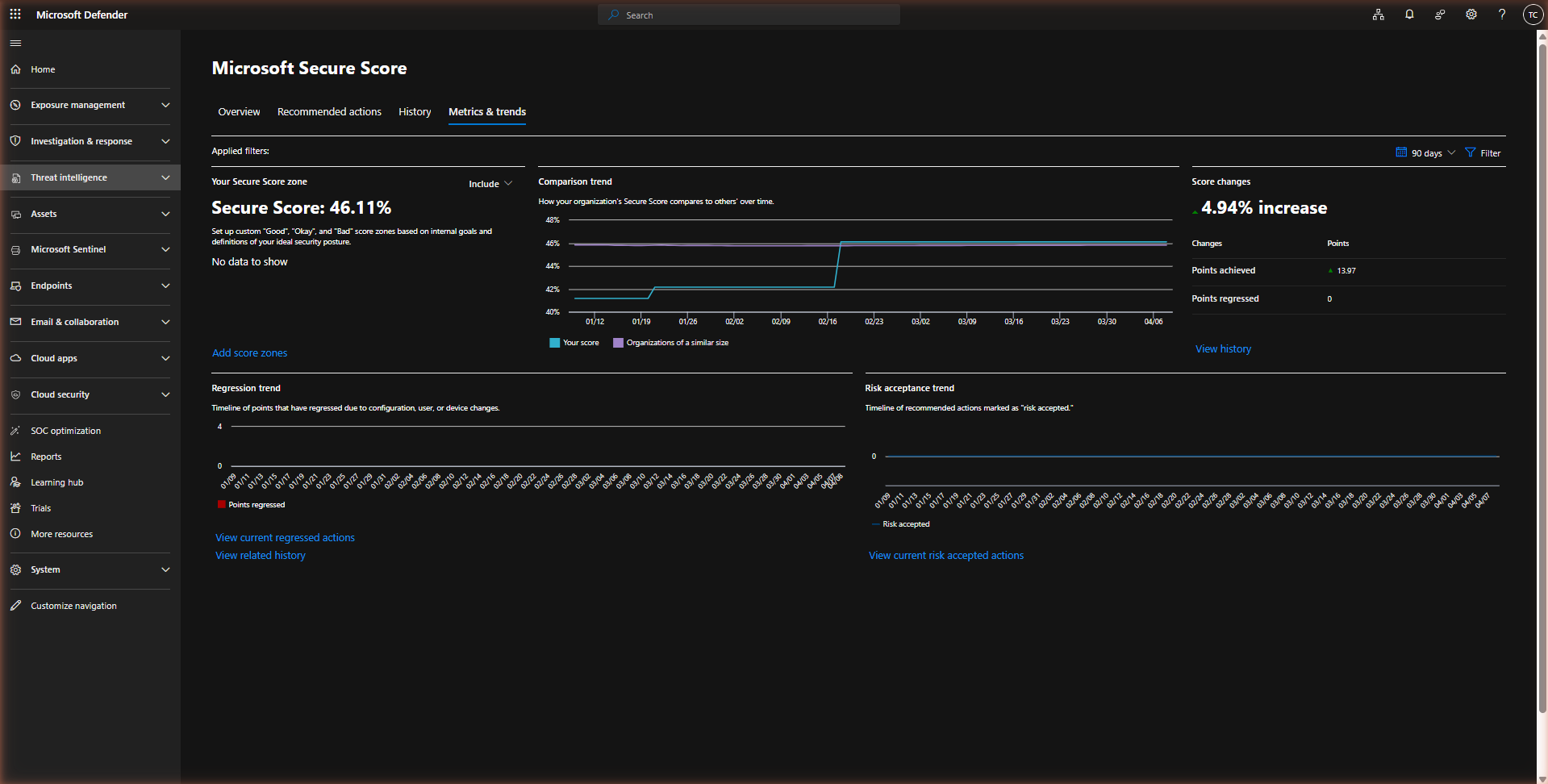The width and height of the screenshot is (1548, 784).
Task: Click the Email & collaboration envelope icon
Action: click(x=15, y=322)
